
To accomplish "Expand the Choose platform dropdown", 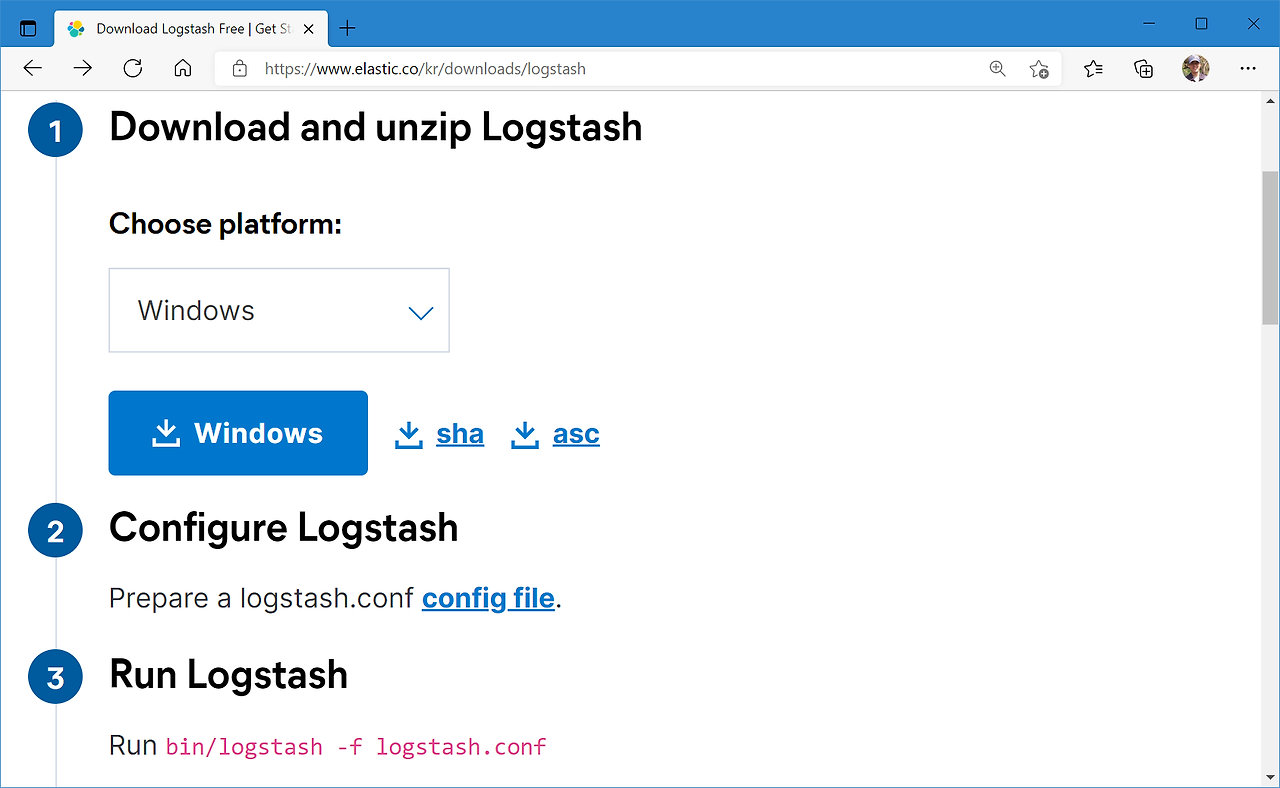I will click(x=279, y=310).
